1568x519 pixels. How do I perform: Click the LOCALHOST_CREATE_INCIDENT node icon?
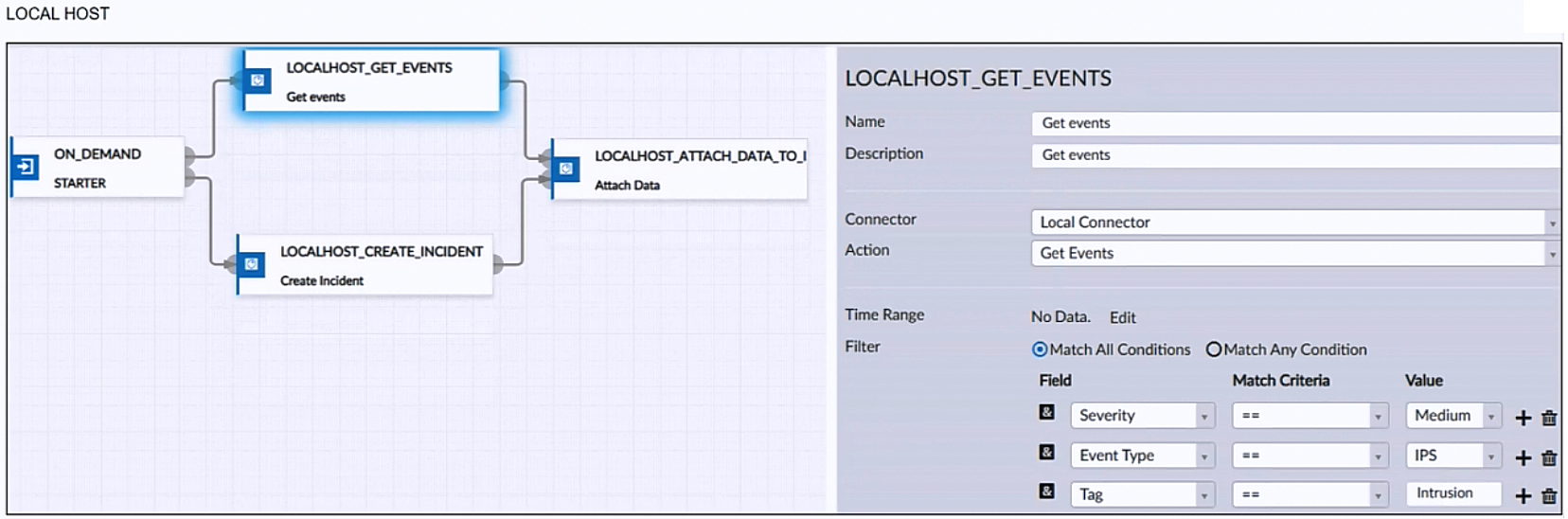point(251,264)
